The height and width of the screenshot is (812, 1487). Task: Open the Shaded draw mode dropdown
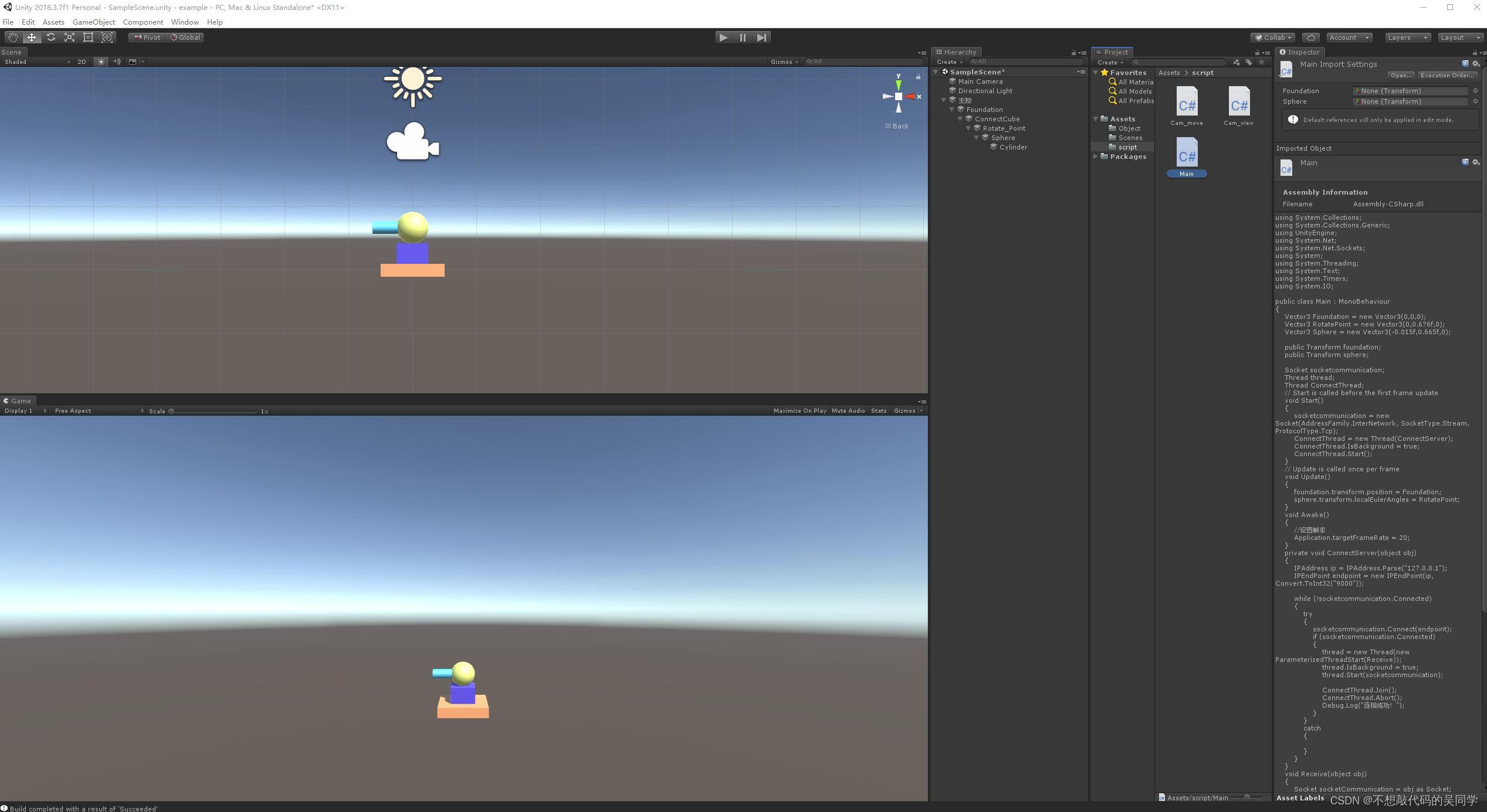click(x=36, y=62)
